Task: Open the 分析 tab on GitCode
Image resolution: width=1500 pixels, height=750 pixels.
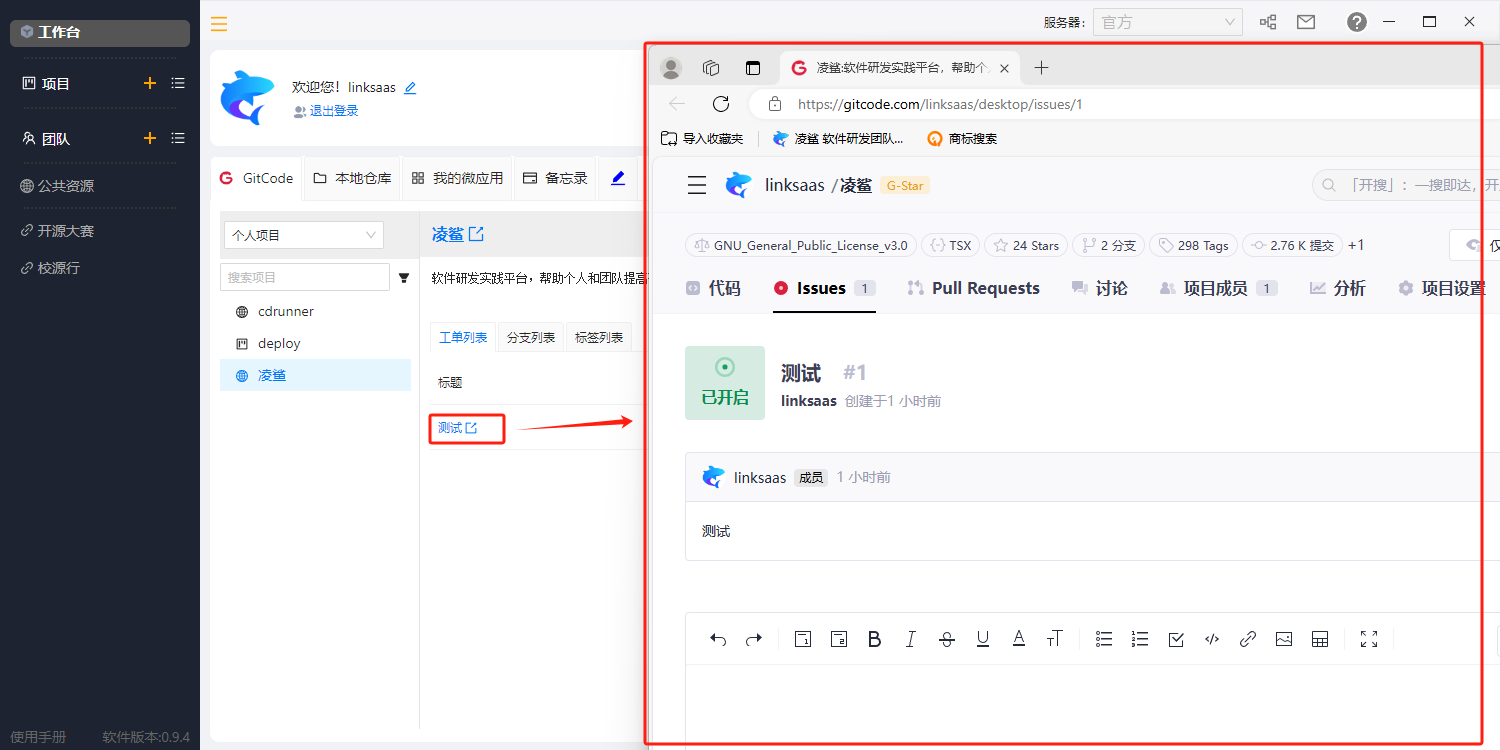Action: 1337,288
